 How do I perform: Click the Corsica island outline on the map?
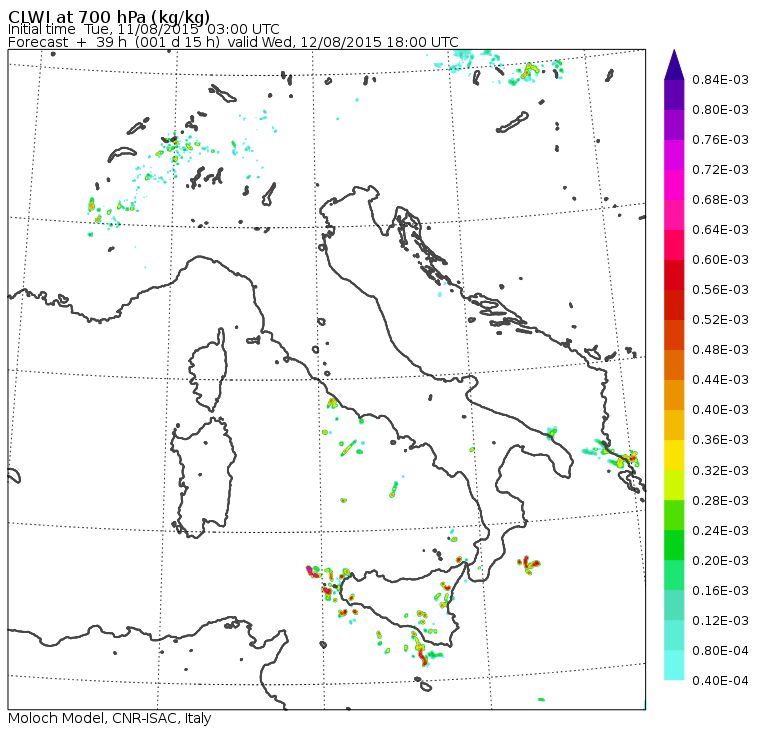(x=208, y=369)
